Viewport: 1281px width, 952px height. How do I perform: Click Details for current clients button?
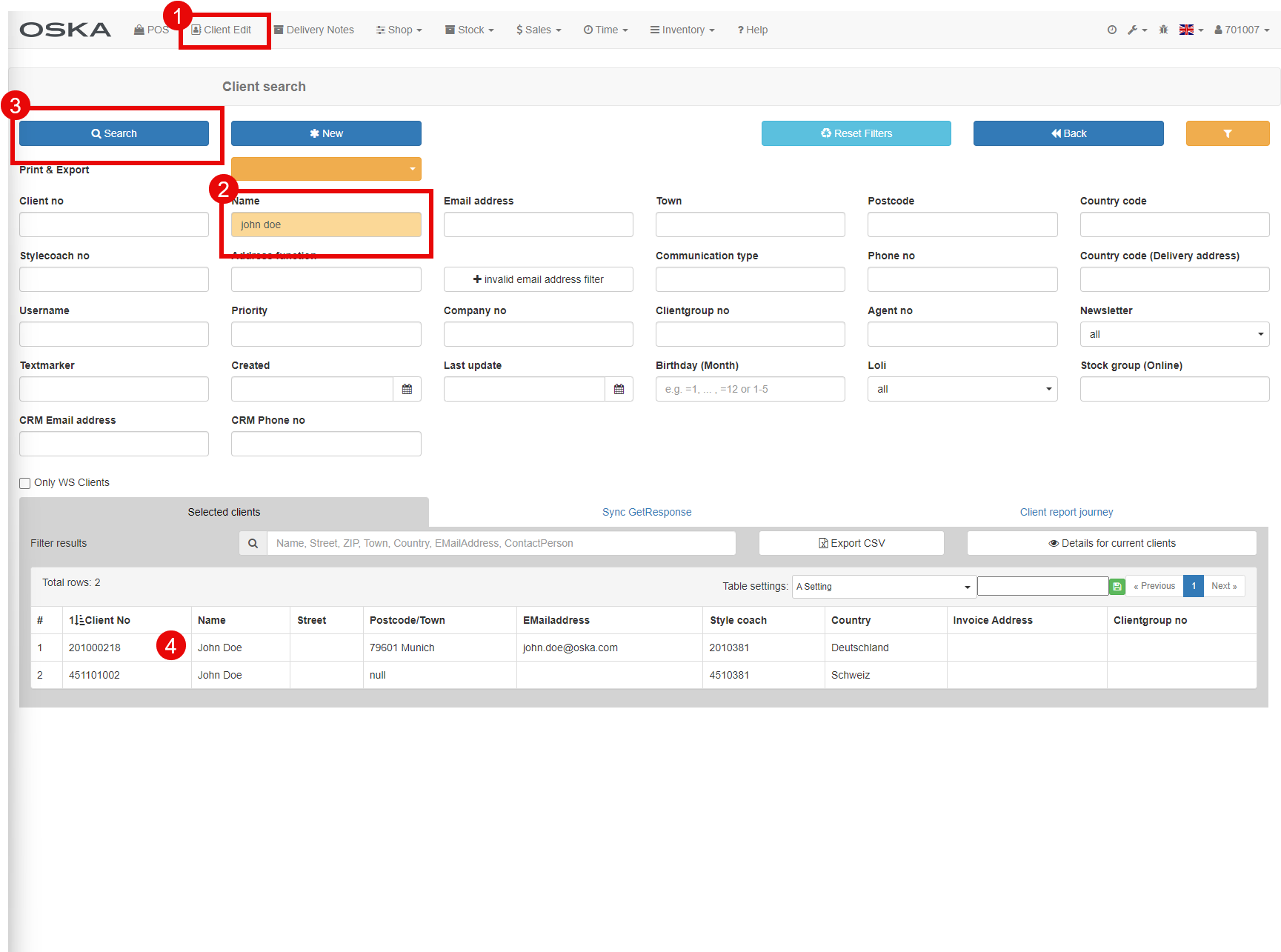click(x=1112, y=543)
